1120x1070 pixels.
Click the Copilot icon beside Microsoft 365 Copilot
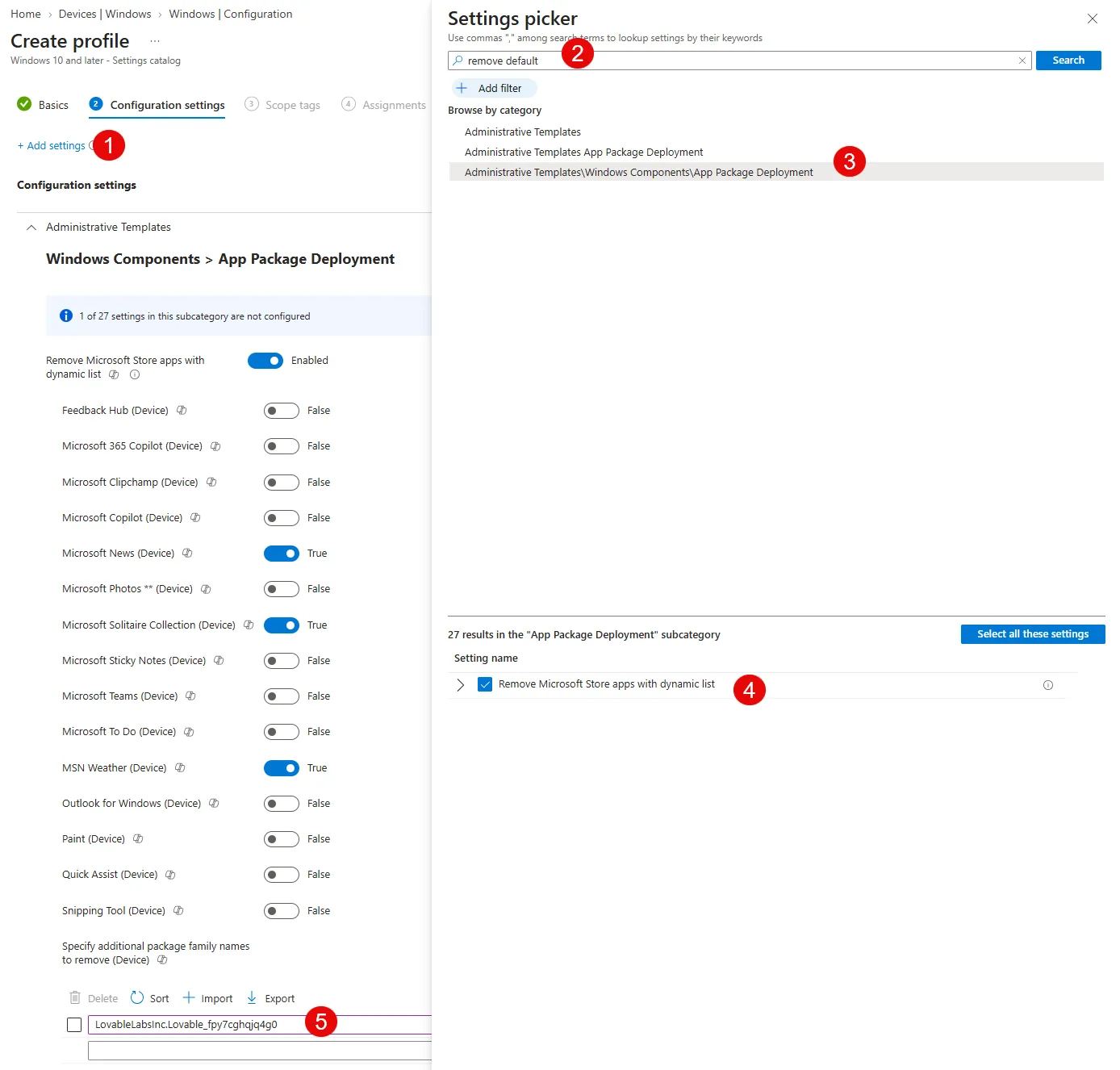tap(215, 446)
